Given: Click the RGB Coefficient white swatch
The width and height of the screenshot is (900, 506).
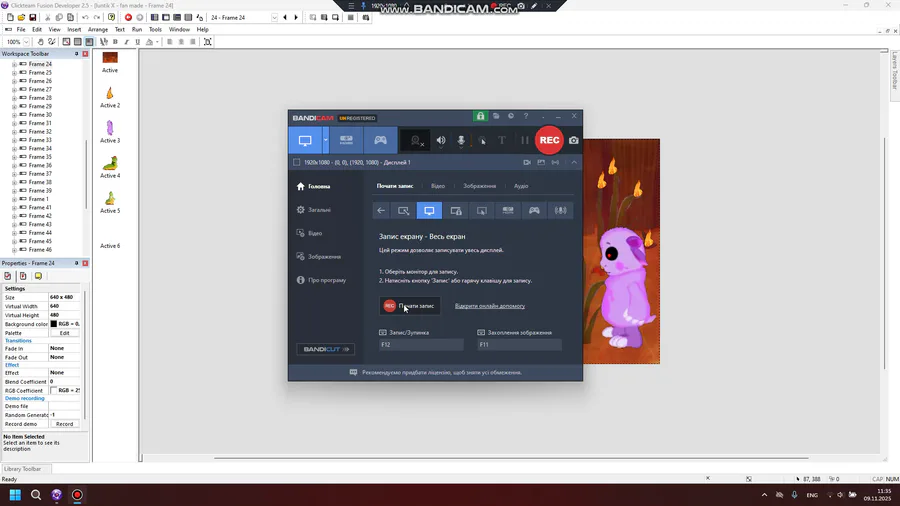Looking at the screenshot, I should click(54, 390).
